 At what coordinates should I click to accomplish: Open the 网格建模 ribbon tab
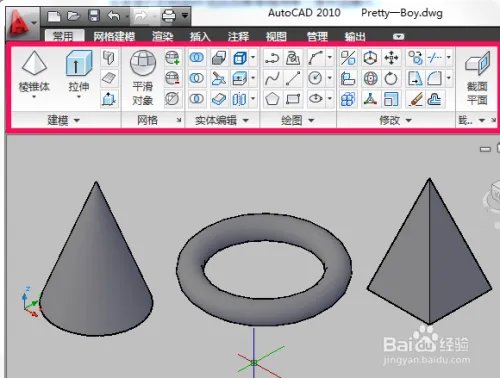[x=114, y=36]
